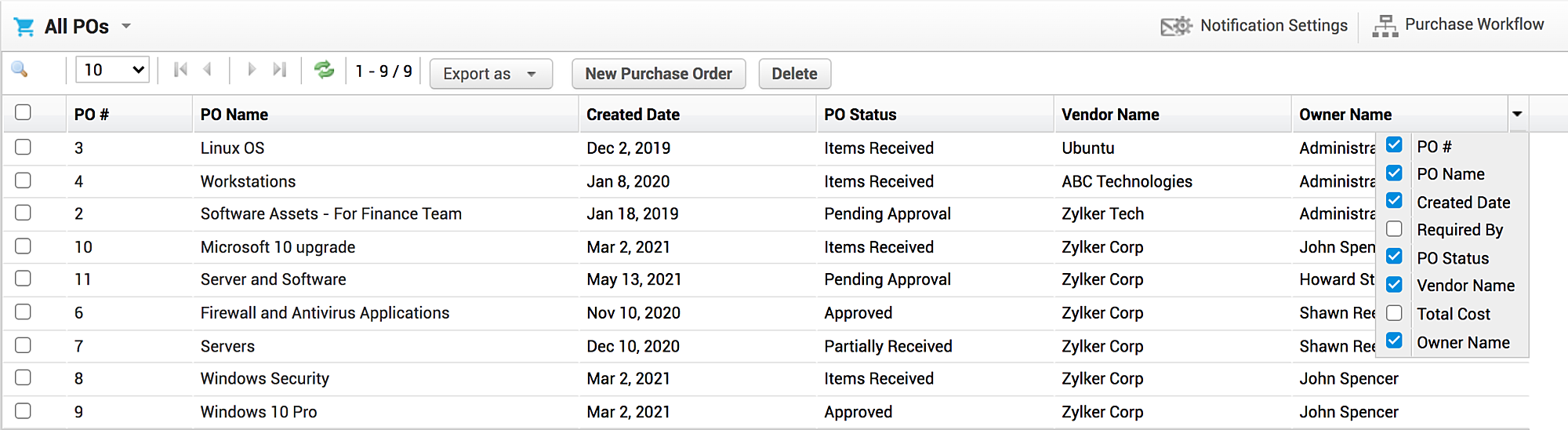
Task: Select the Linux OS row checkbox
Action: (x=24, y=147)
